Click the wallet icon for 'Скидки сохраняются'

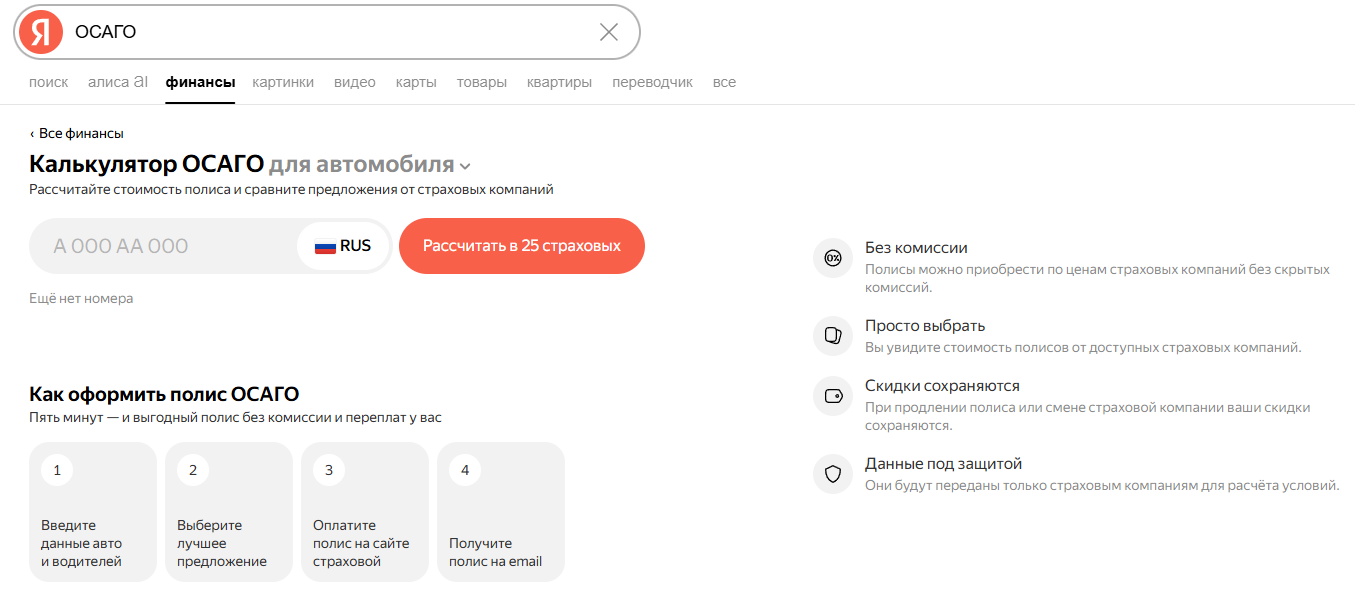(x=833, y=396)
